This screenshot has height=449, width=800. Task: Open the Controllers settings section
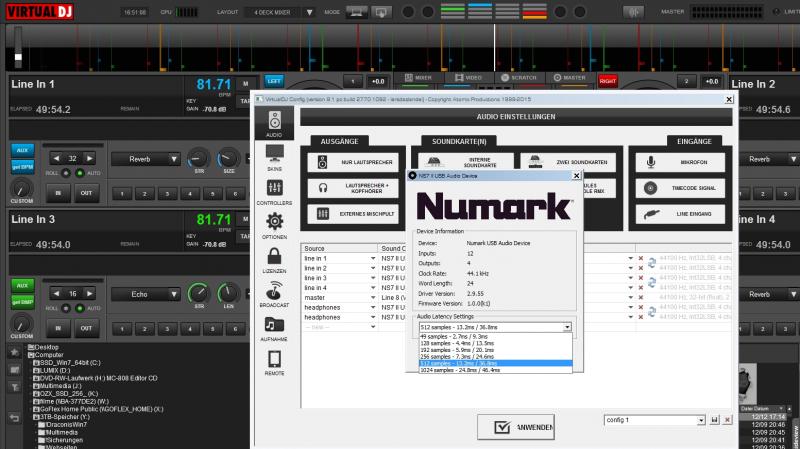[x=274, y=190]
